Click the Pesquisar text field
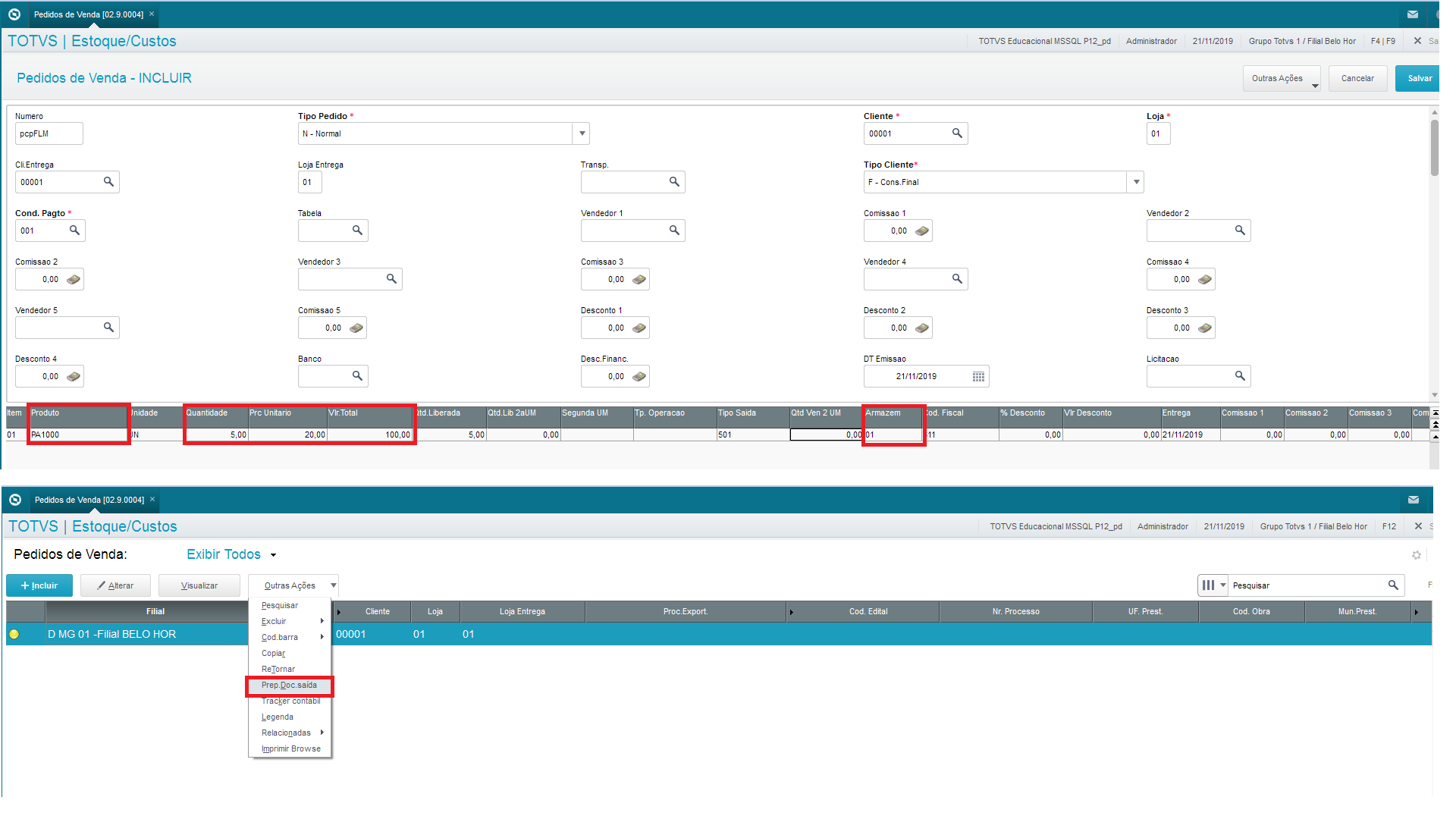Screen dimensions: 1456x819 click(x=1306, y=585)
